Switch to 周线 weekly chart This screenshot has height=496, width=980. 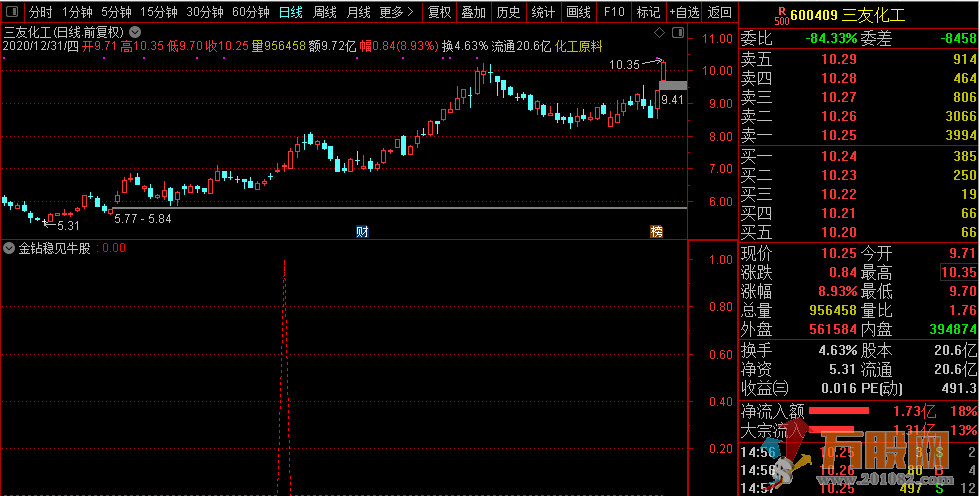(324, 12)
